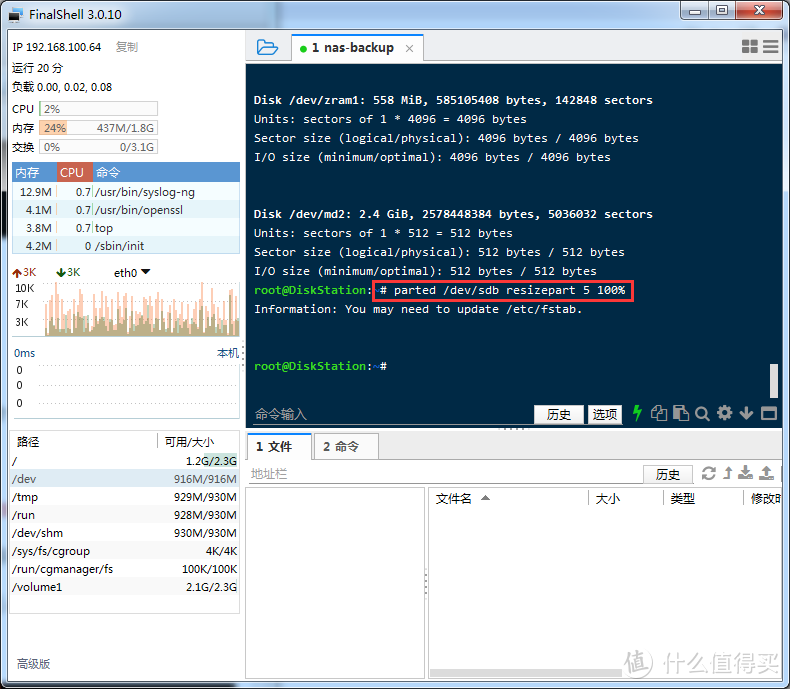Screen dimensions: 790x689
Task: Select the / root path row
Action: point(124,461)
